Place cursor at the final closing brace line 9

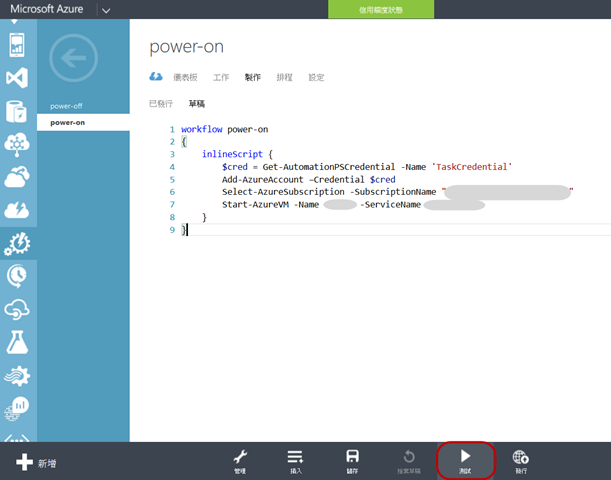(185, 229)
